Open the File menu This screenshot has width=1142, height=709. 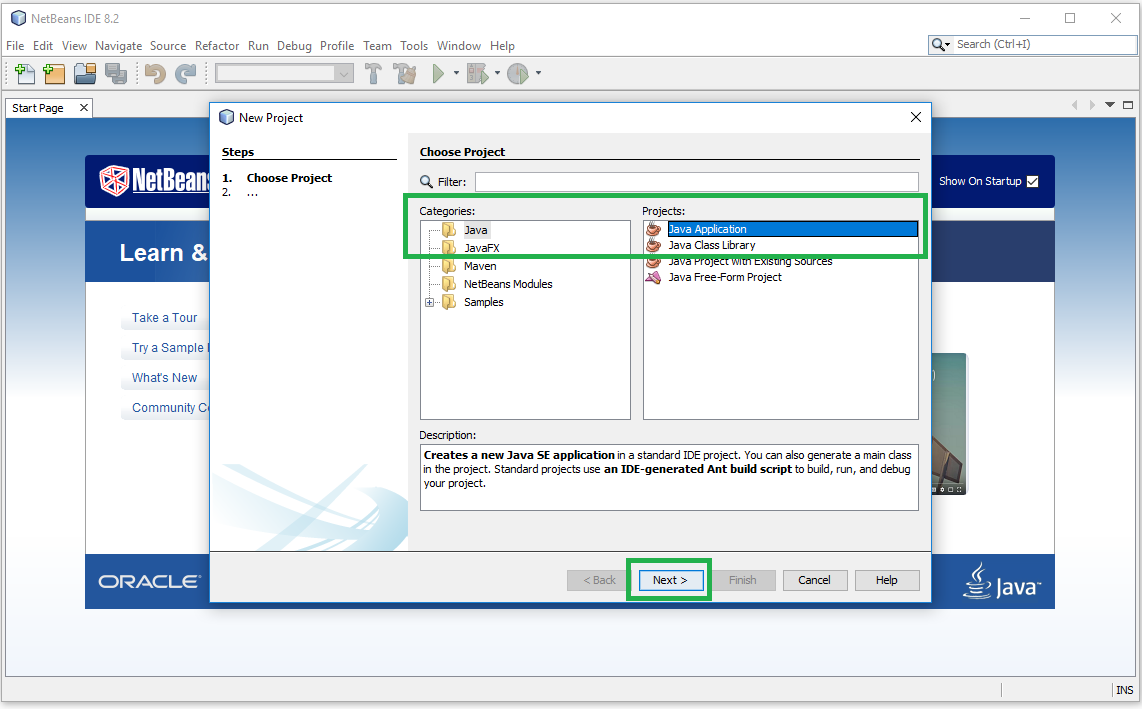pos(15,46)
